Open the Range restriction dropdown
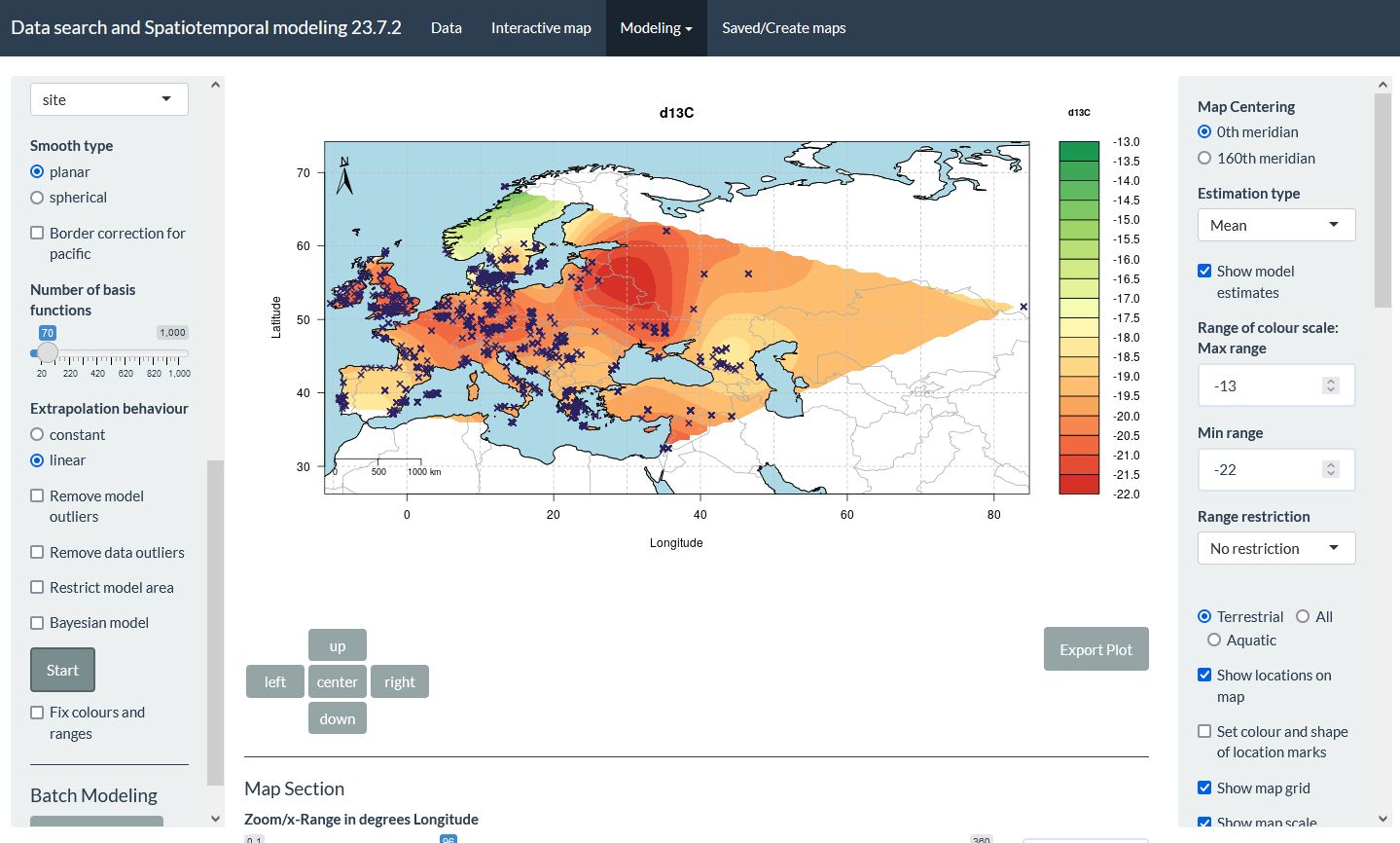 coord(1276,548)
